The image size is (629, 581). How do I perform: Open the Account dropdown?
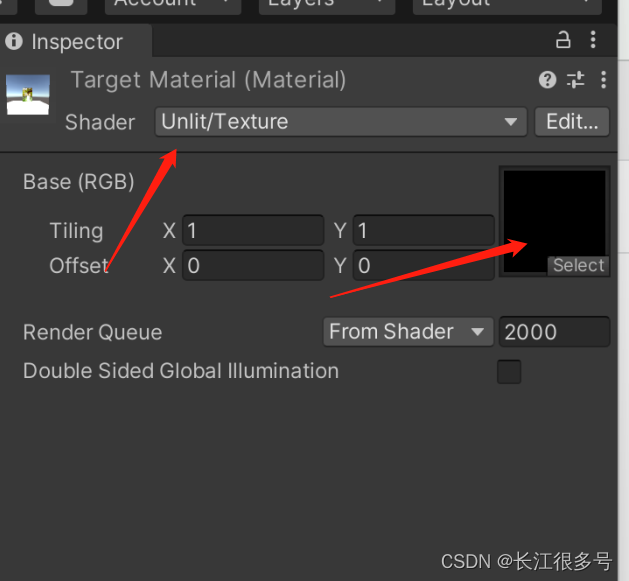175,6
